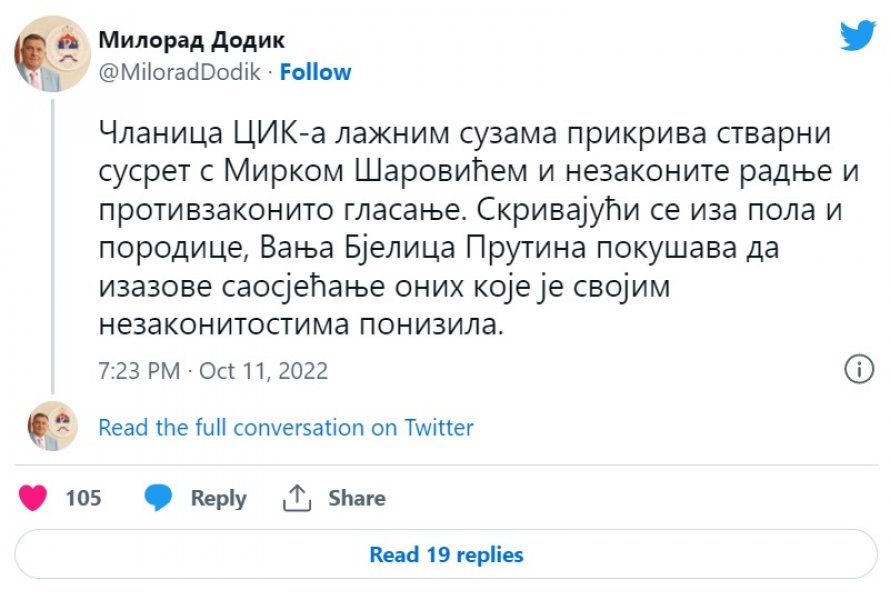
Task: Click the Reply text label
Action: [x=218, y=498]
